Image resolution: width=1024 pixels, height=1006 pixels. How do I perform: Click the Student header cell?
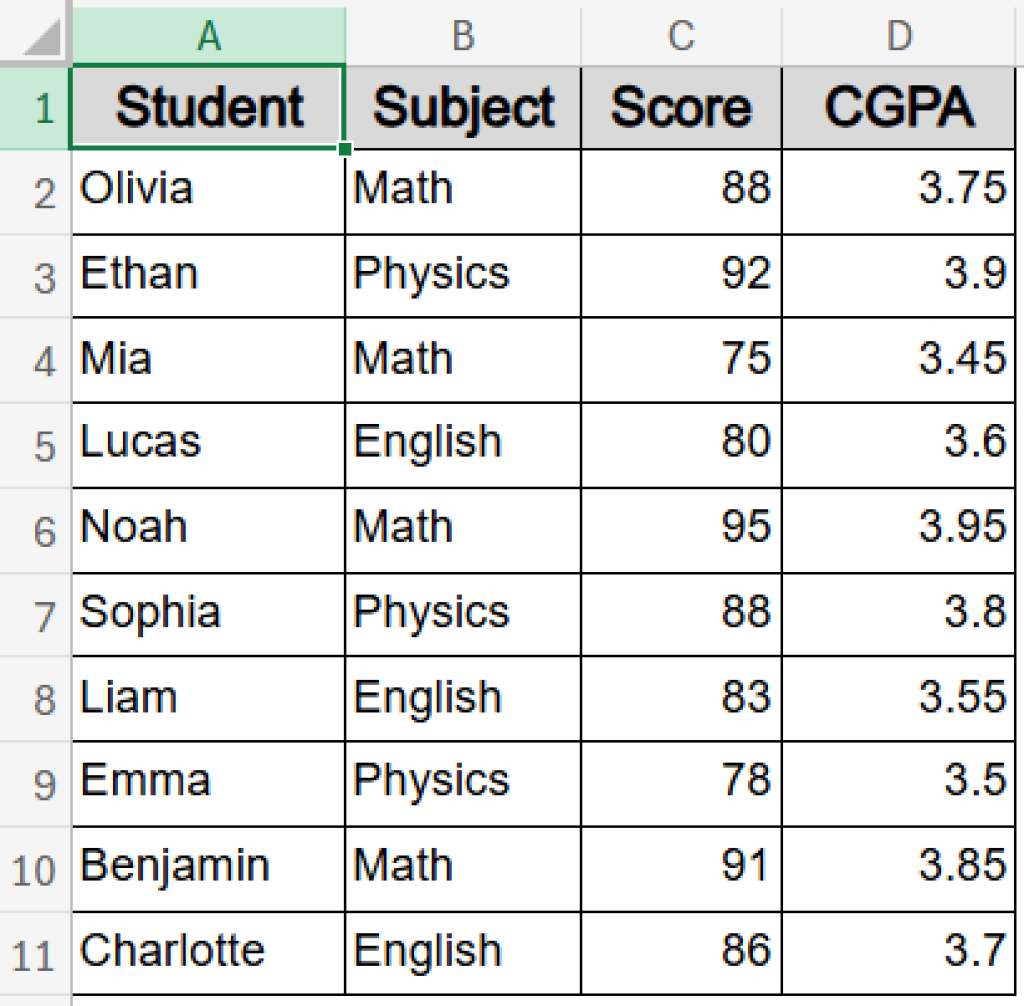[208, 108]
